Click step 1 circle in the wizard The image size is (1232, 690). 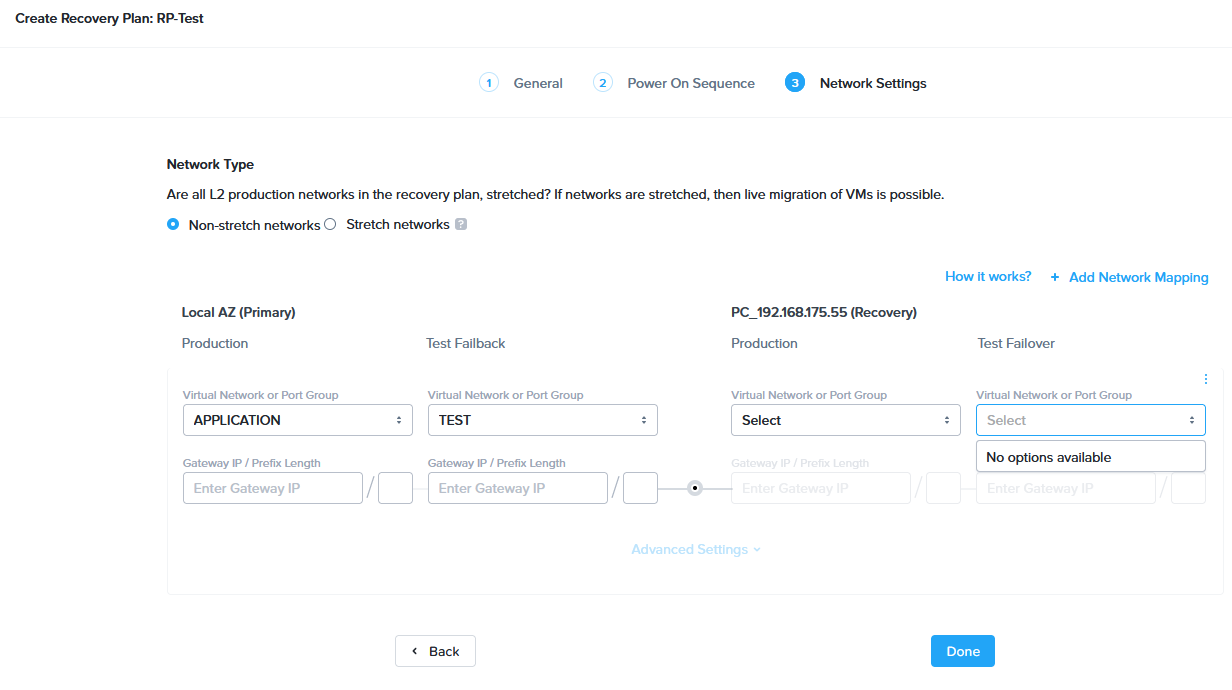click(x=489, y=83)
